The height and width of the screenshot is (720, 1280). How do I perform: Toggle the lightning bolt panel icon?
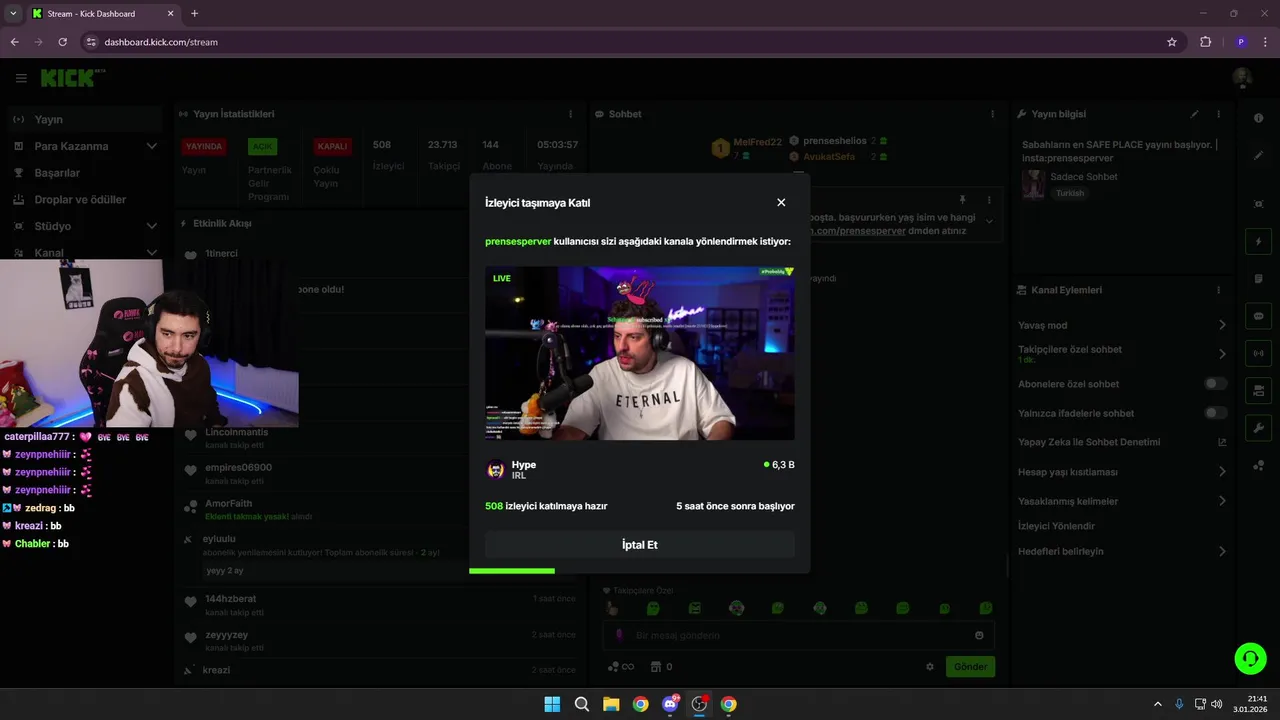pos(1258,242)
